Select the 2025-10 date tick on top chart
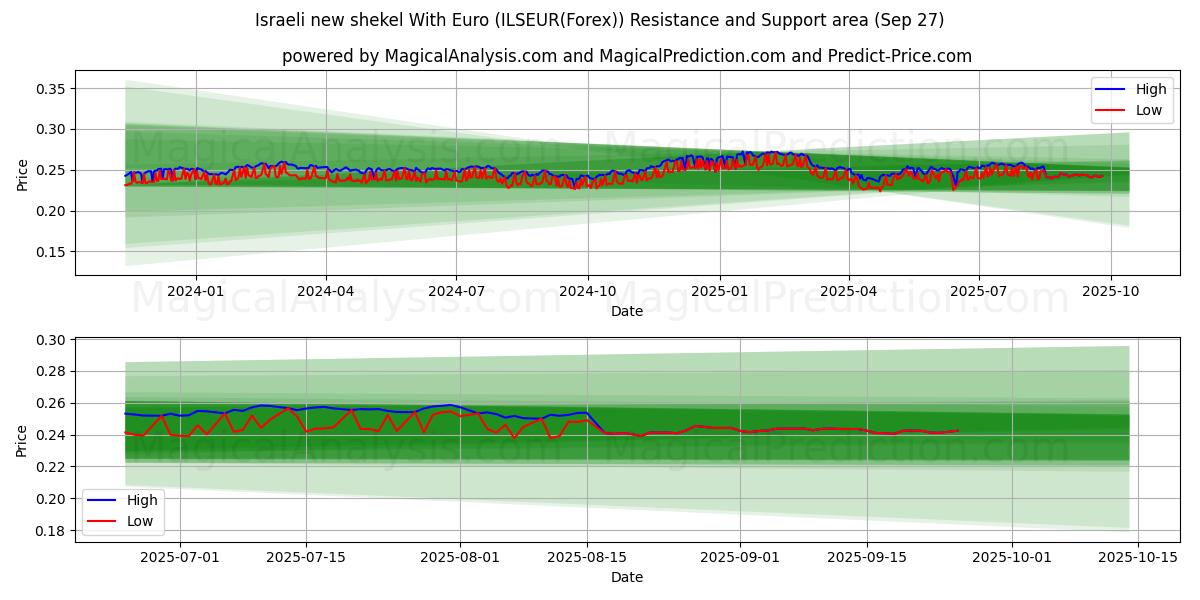Viewport: 1200px width, 600px height. [x=1110, y=291]
